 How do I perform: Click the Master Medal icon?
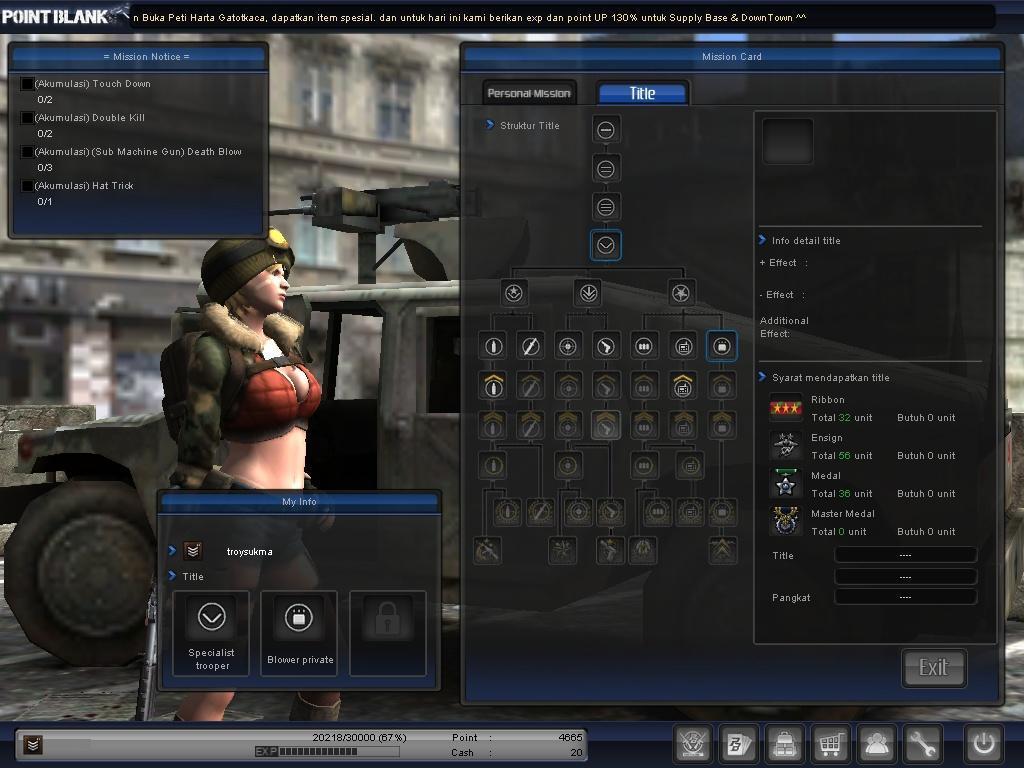coord(785,522)
